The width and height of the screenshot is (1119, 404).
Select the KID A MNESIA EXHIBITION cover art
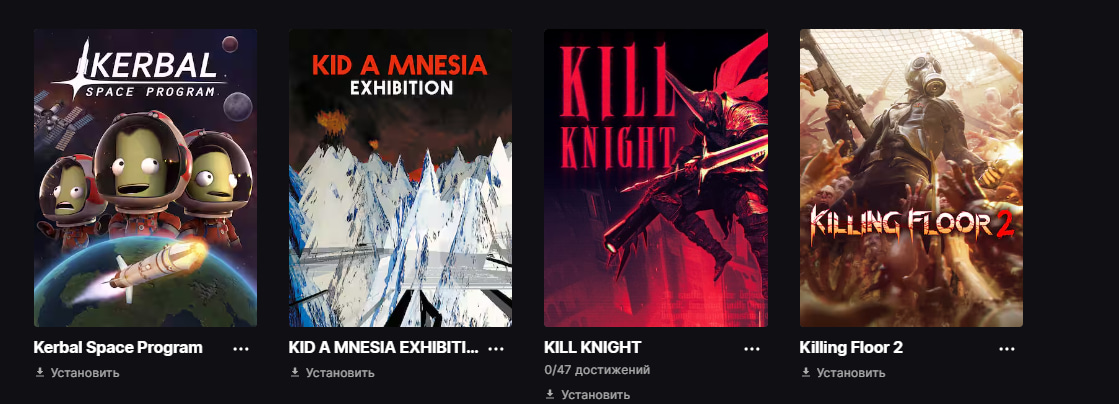pos(400,178)
